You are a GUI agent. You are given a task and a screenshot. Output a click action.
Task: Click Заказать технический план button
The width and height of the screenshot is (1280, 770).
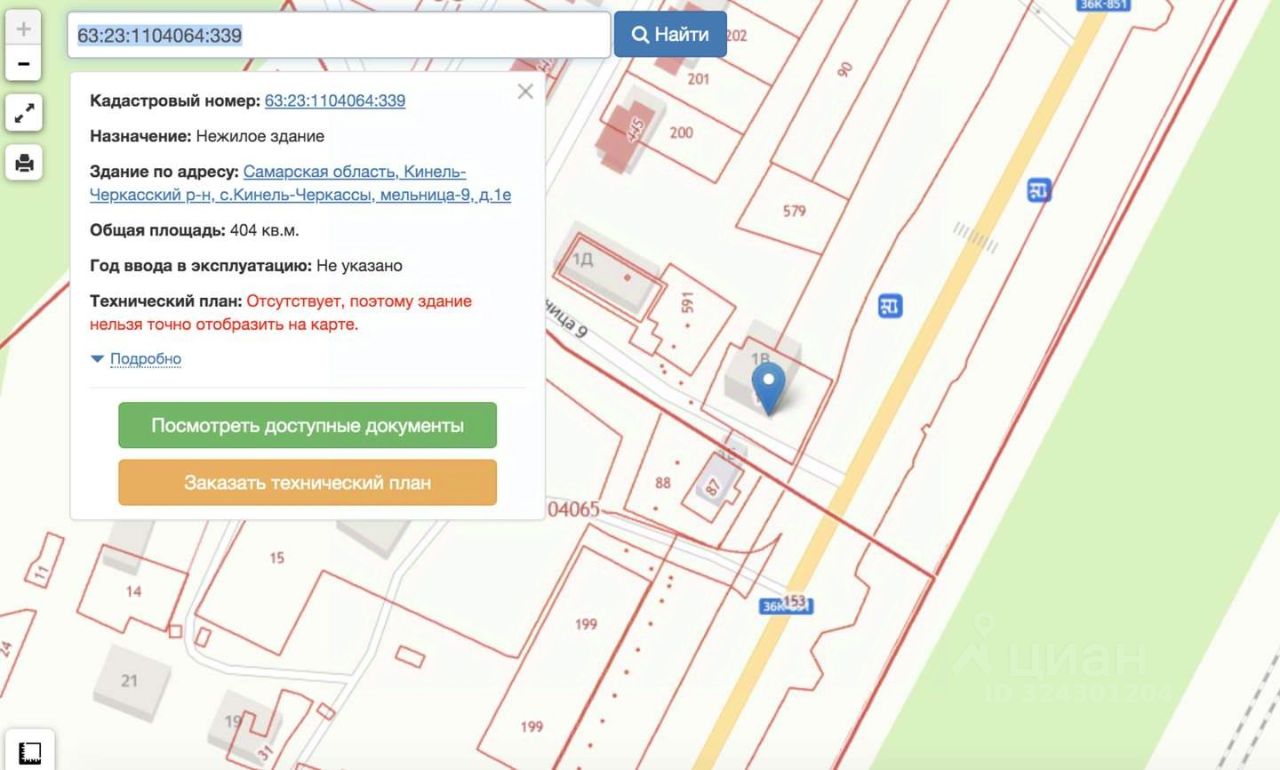tap(307, 482)
